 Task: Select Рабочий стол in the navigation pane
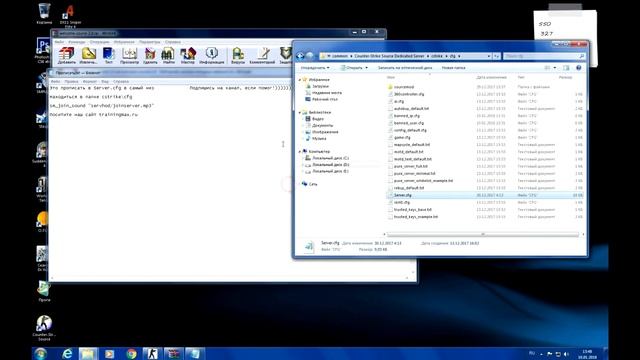[x=324, y=99]
